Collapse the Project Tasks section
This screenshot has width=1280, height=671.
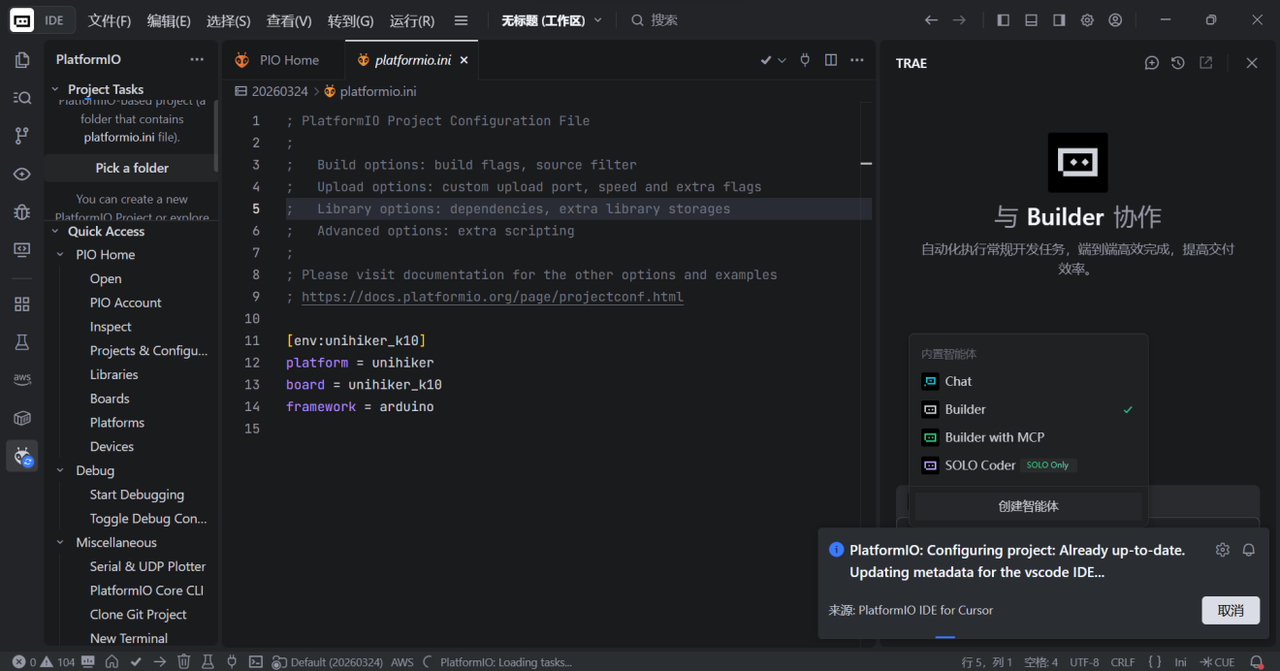click(x=56, y=89)
